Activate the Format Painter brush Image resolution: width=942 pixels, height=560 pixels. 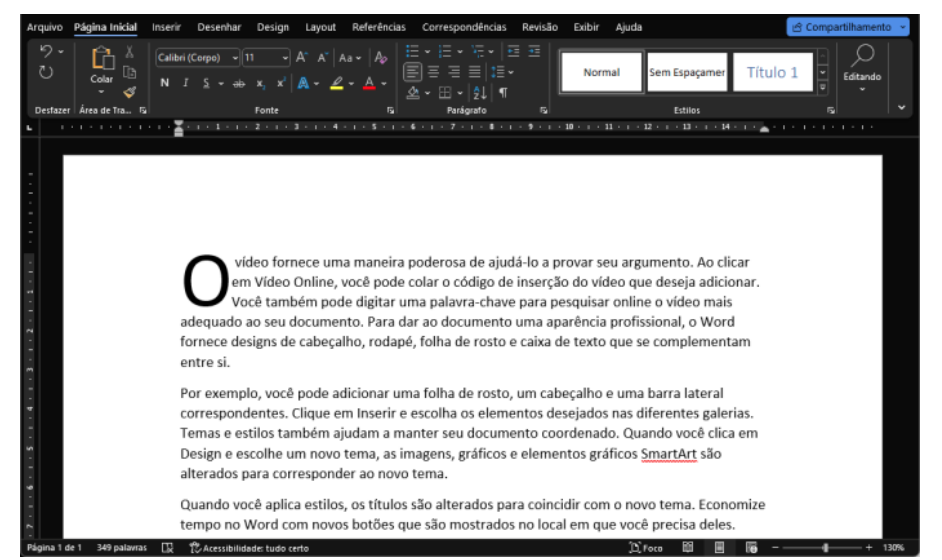coord(129,92)
